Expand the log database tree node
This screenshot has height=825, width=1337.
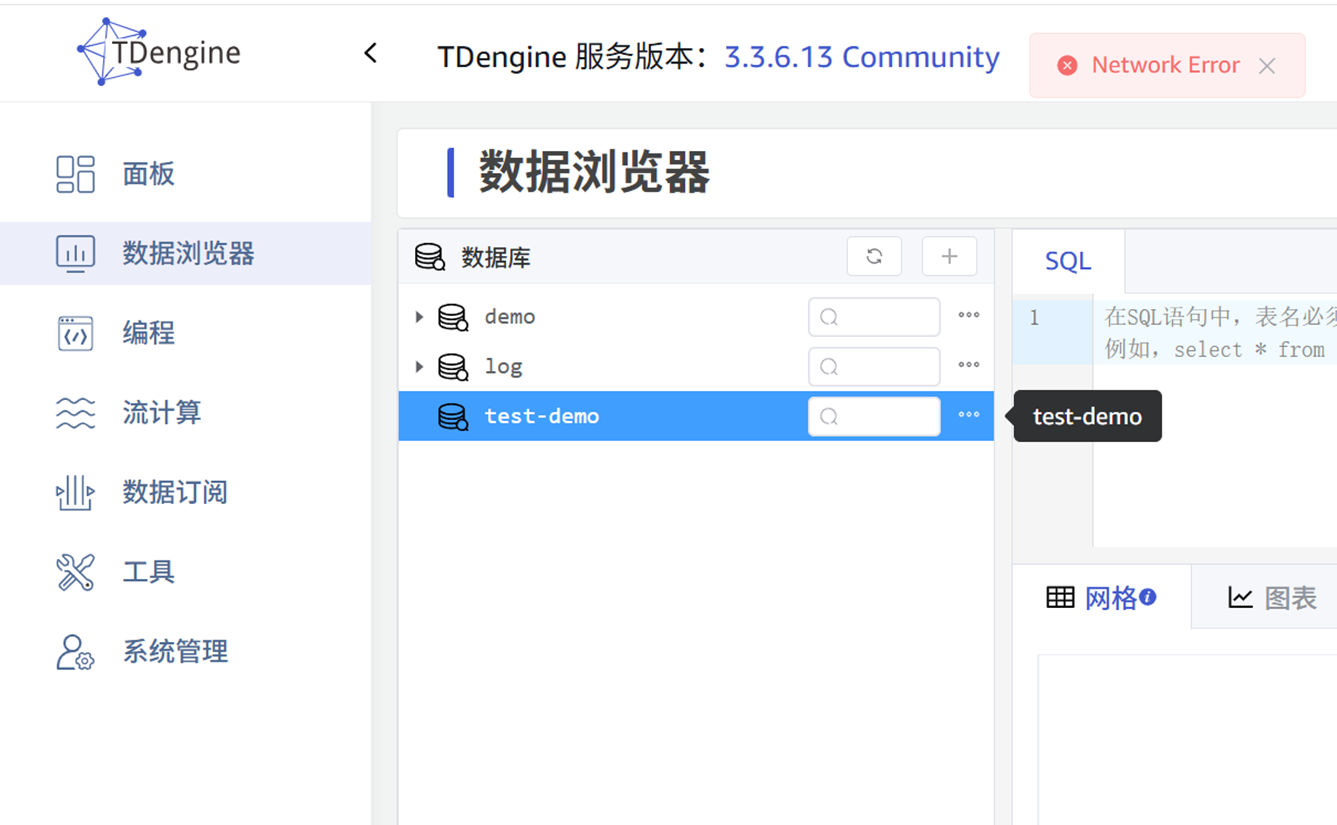(420, 367)
